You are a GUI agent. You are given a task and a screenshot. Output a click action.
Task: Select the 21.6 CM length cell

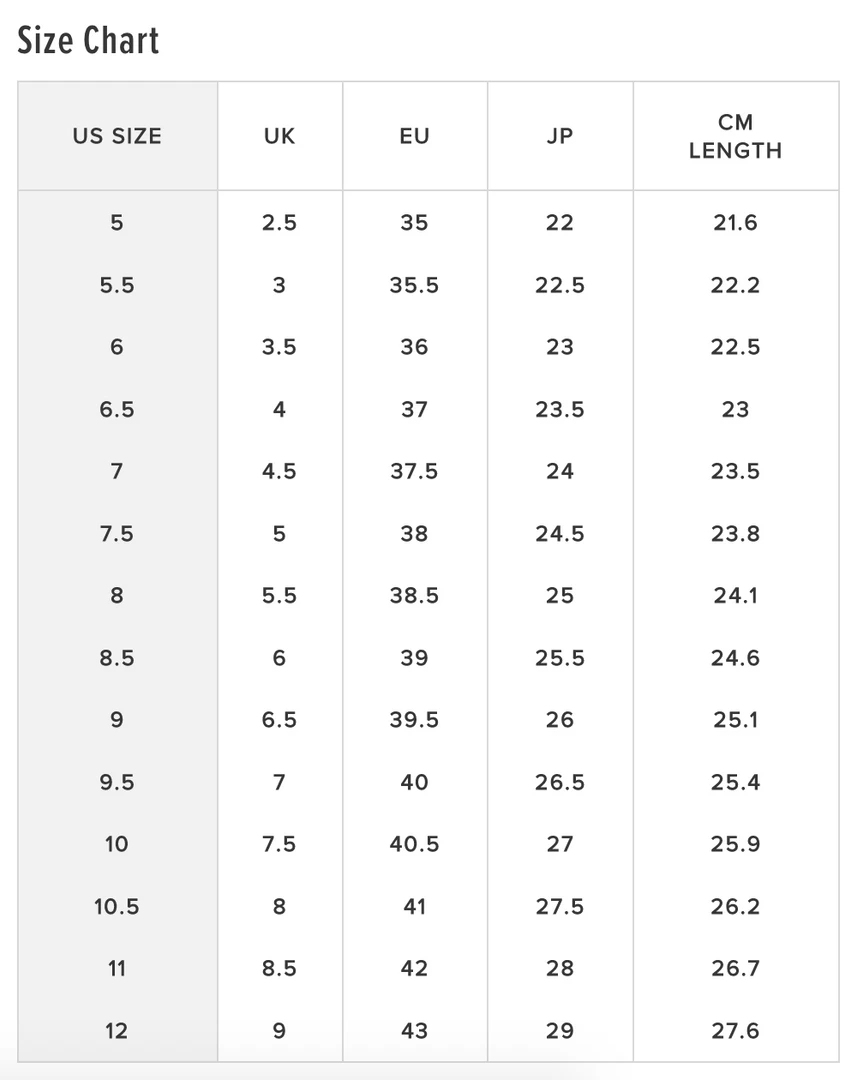pyautogui.click(x=735, y=222)
